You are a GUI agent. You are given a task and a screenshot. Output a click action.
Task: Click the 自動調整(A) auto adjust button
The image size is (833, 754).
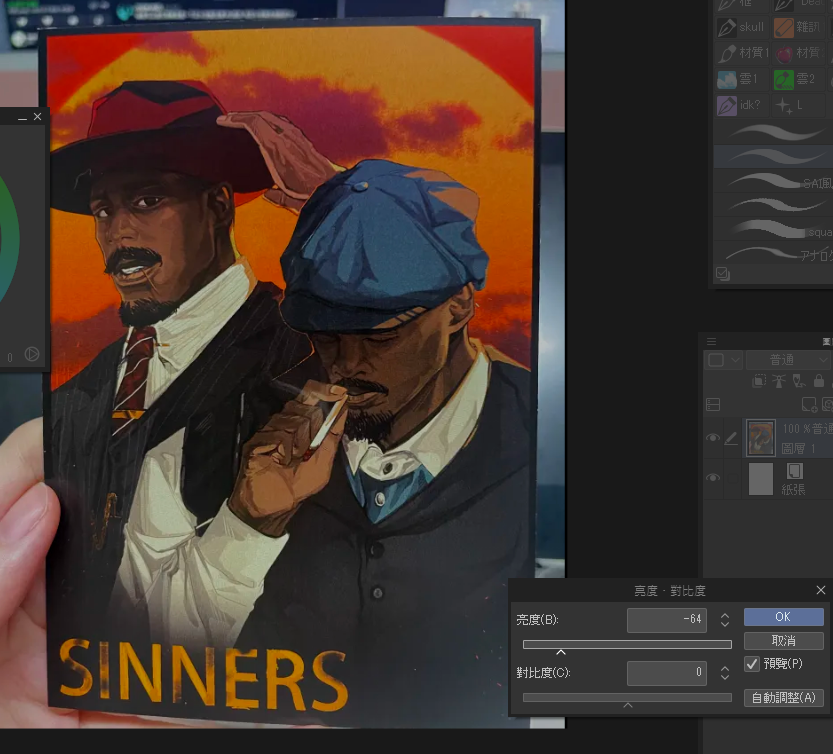(x=784, y=698)
